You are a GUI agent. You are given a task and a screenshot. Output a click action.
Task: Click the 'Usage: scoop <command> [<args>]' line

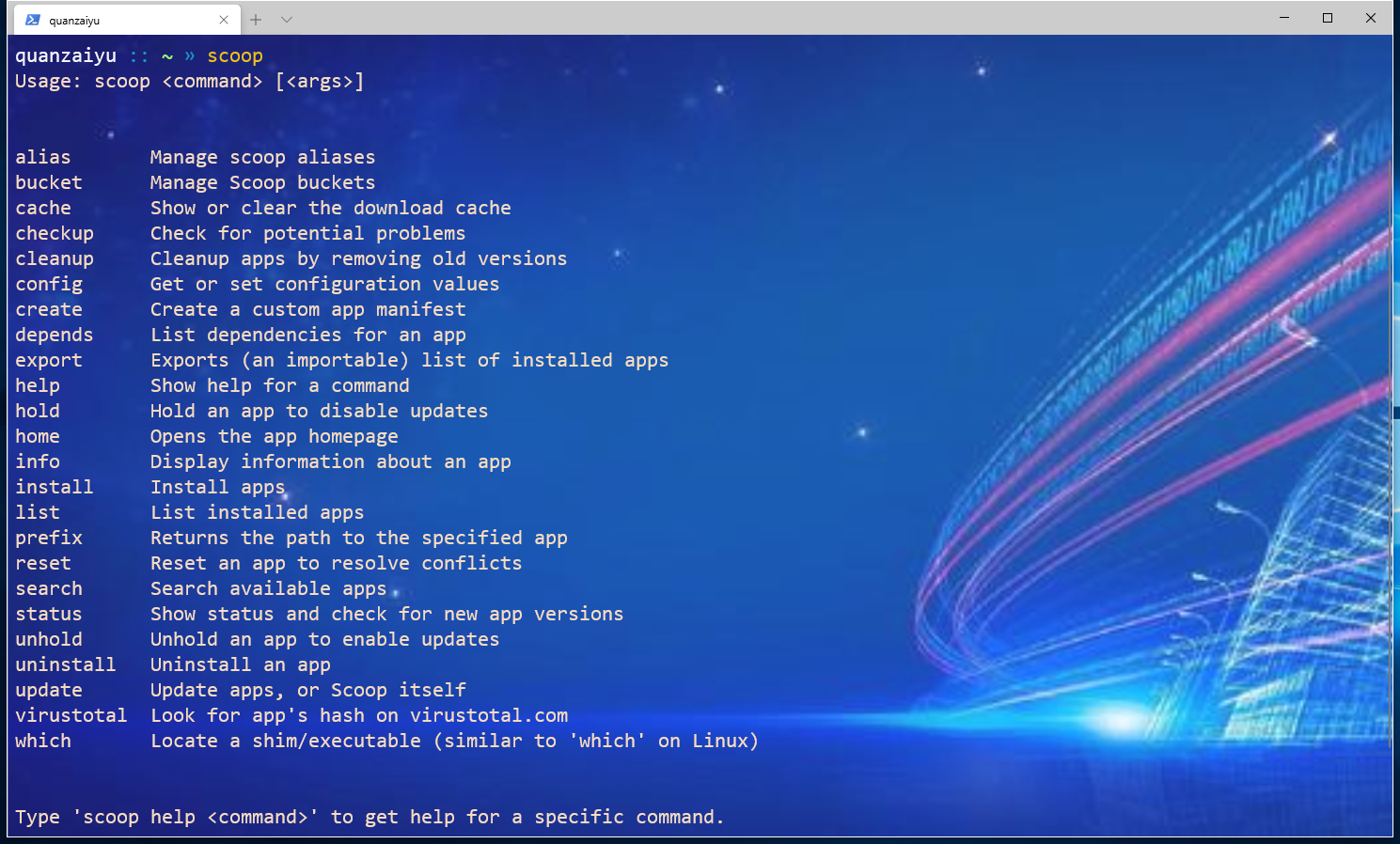click(x=190, y=81)
